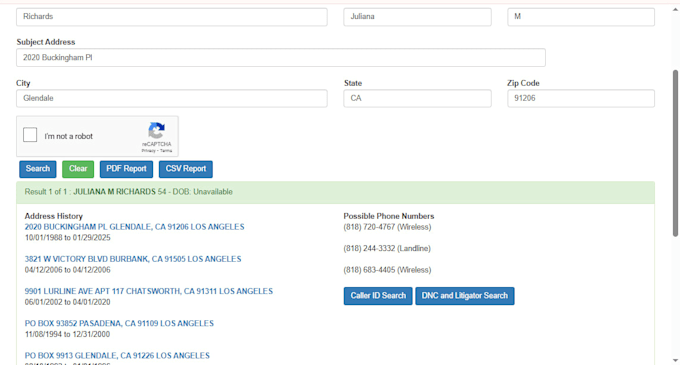Select phone number (818) 244-3332 Landline

(387, 248)
